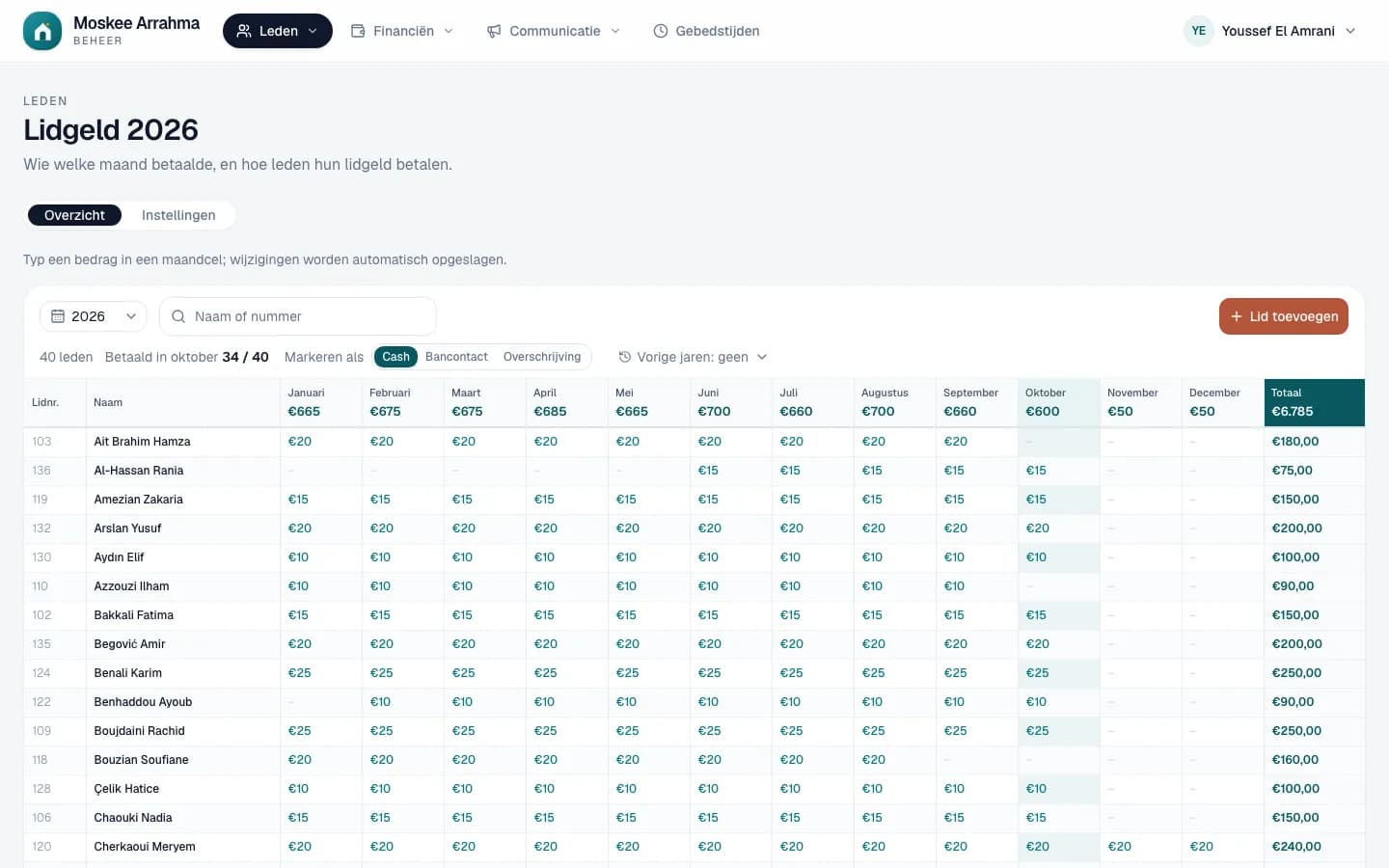Image resolution: width=1389 pixels, height=868 pixels.
Task: Expand the Financiën menu
Action: pyautogui.click(x=402, y=31)
